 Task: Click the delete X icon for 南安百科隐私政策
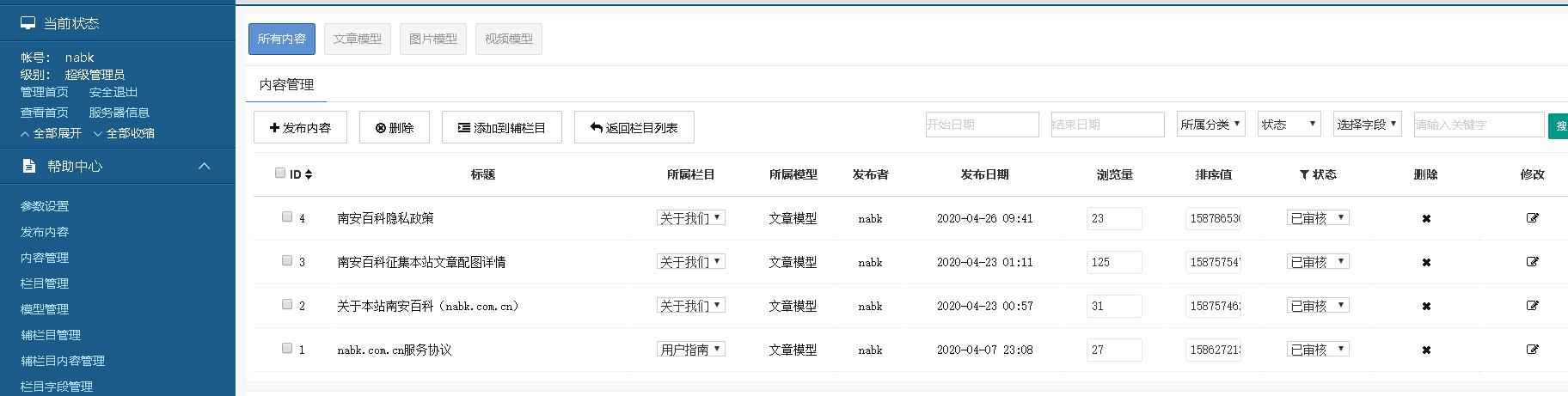click(1426, 219)
